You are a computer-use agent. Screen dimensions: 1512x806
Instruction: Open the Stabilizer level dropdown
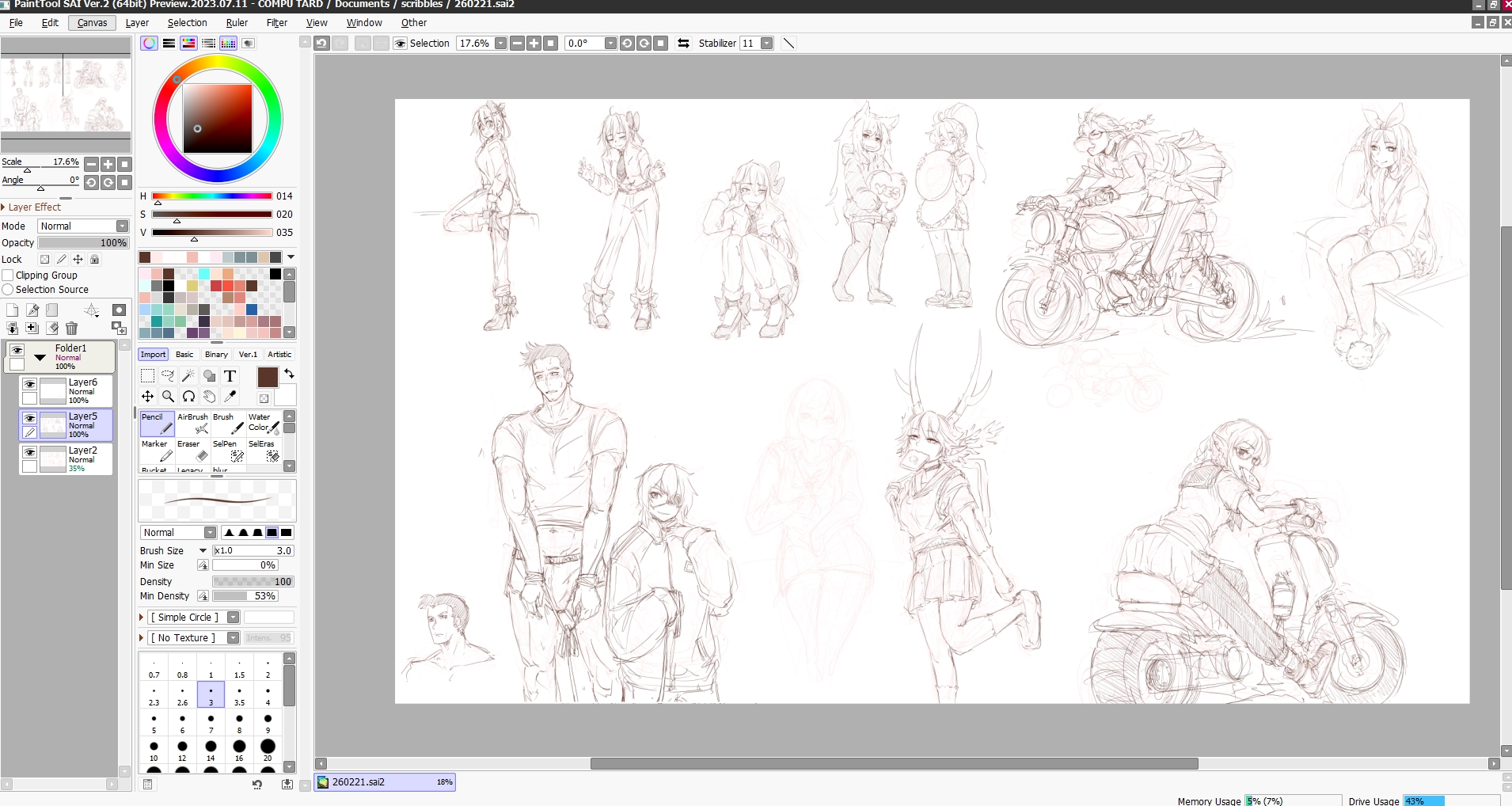pyautogui.click(x=766, y=44)
